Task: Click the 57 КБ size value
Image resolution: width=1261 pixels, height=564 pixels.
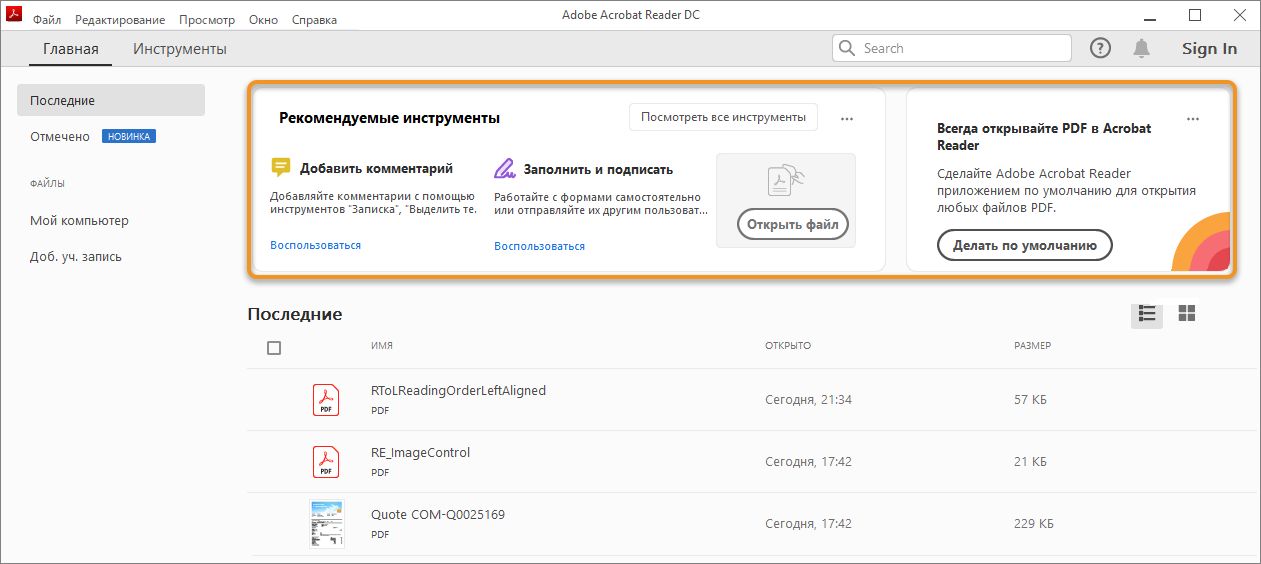Action: point(1030,399)
